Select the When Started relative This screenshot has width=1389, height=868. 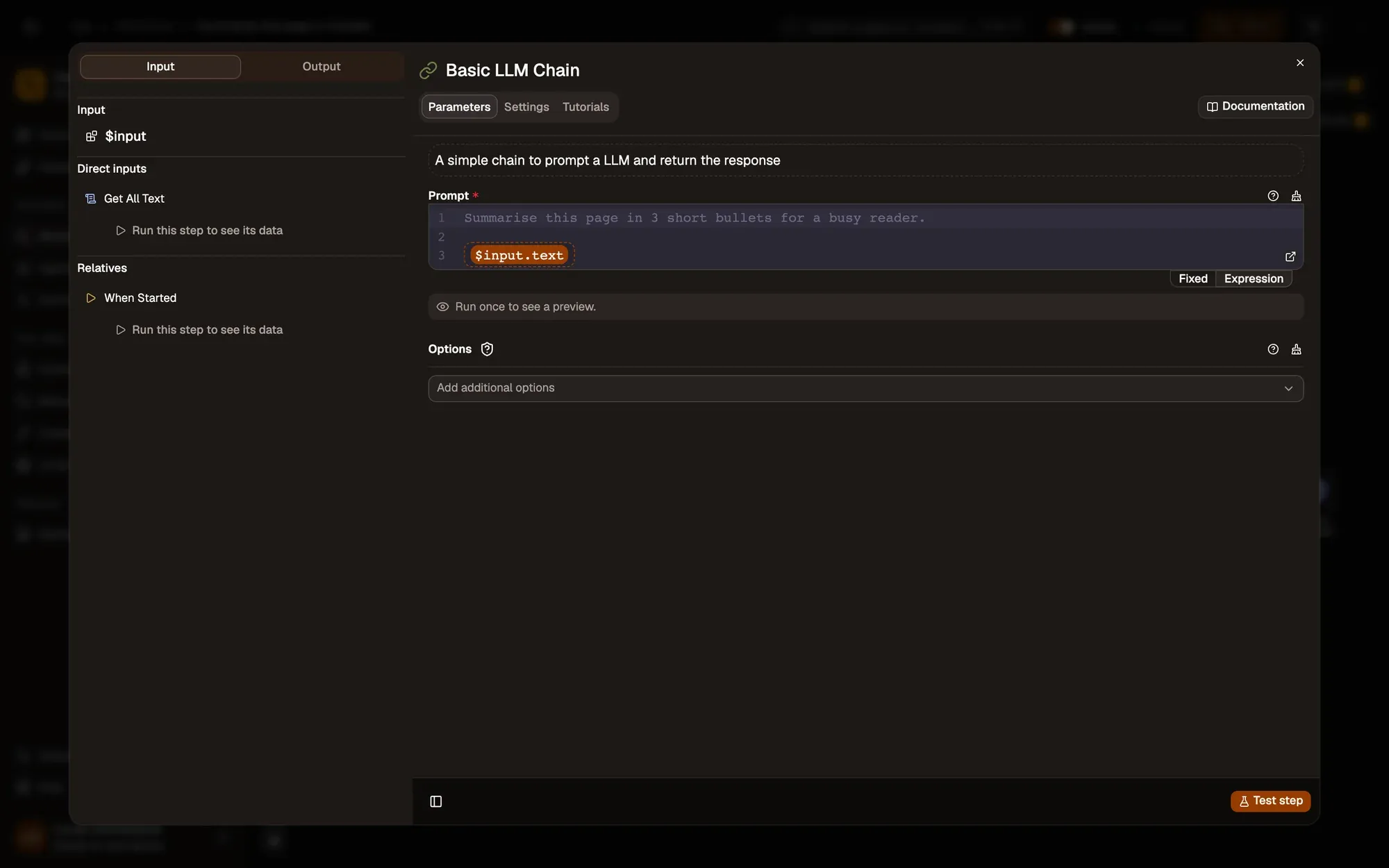click(140, 298)
